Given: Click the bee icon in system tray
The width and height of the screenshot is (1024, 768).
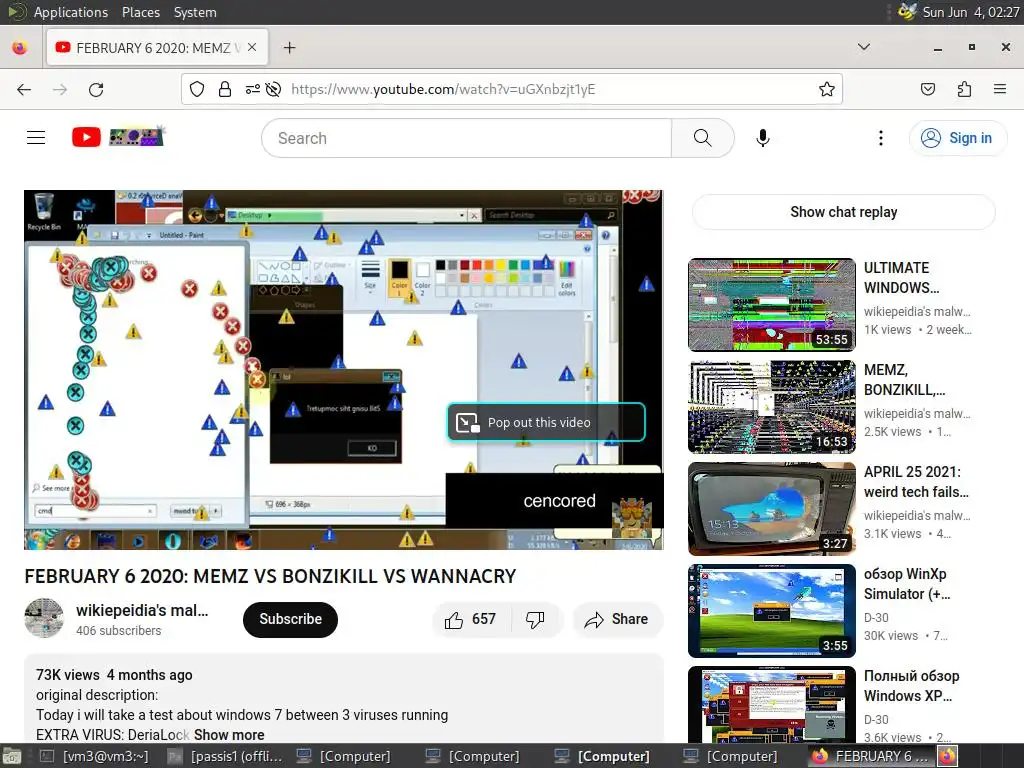Looking at the screenshot, I should 906,12.
